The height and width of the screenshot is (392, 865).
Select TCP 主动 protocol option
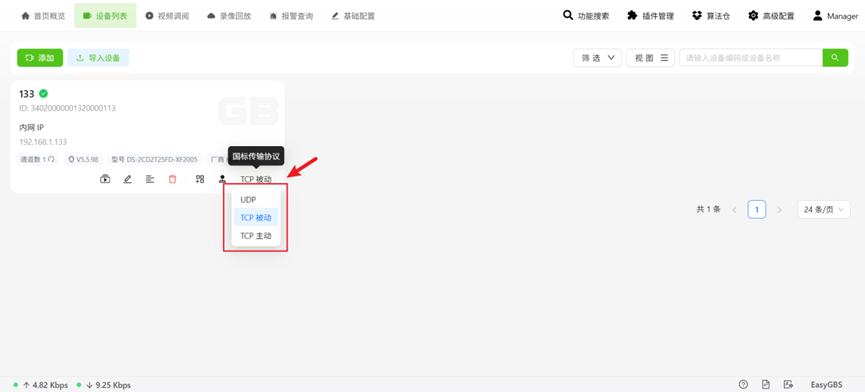pyautogui.click(x=256, y=235)
